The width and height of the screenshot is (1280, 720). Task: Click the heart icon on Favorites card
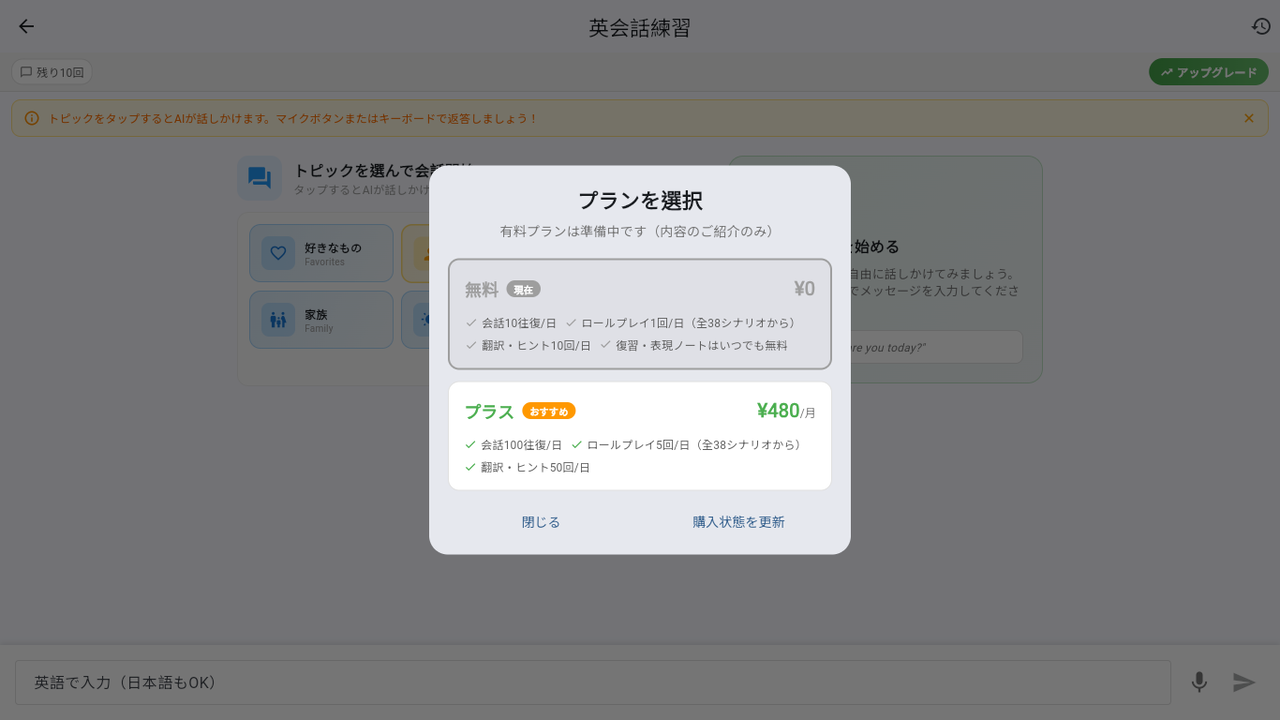278,253
